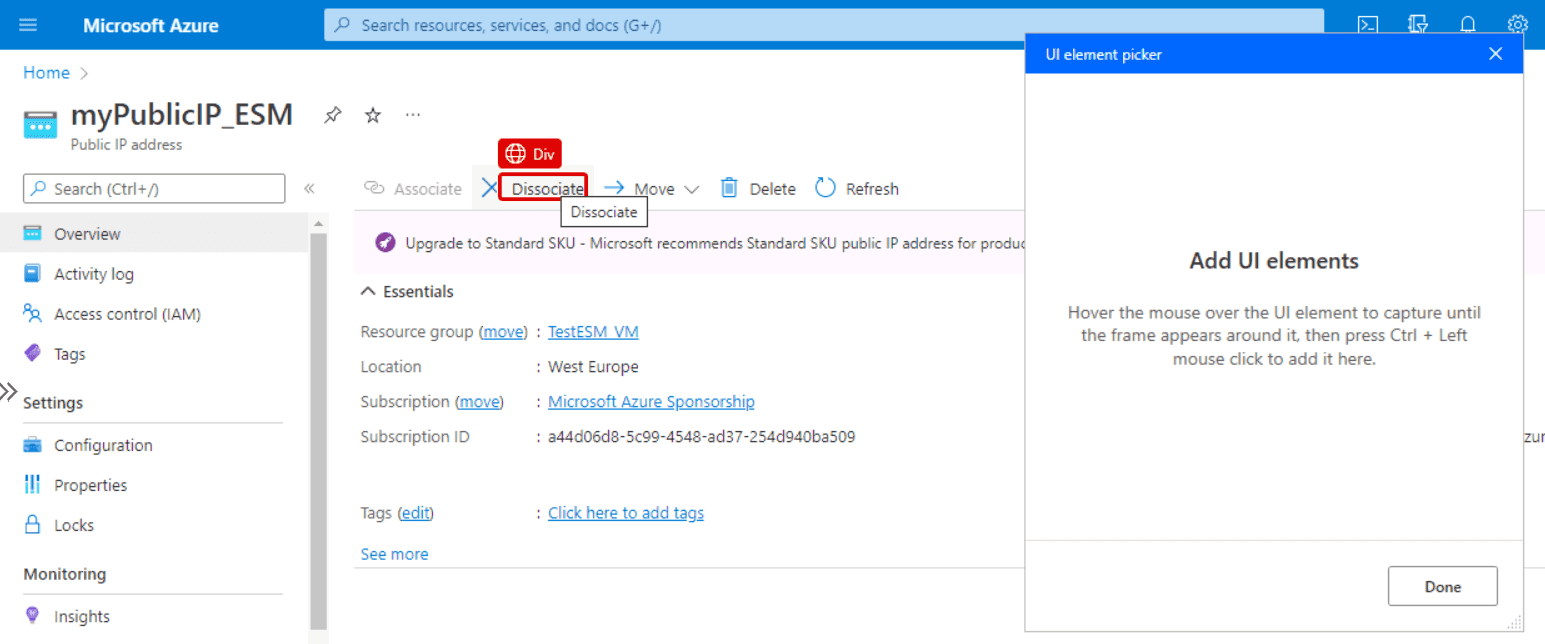Viewport: 1545px width, 644px height.
Task: Click the Subscription ID value a44d06d8-5c99-4548-ad37-254d940ba509
Action: [701, 437]
